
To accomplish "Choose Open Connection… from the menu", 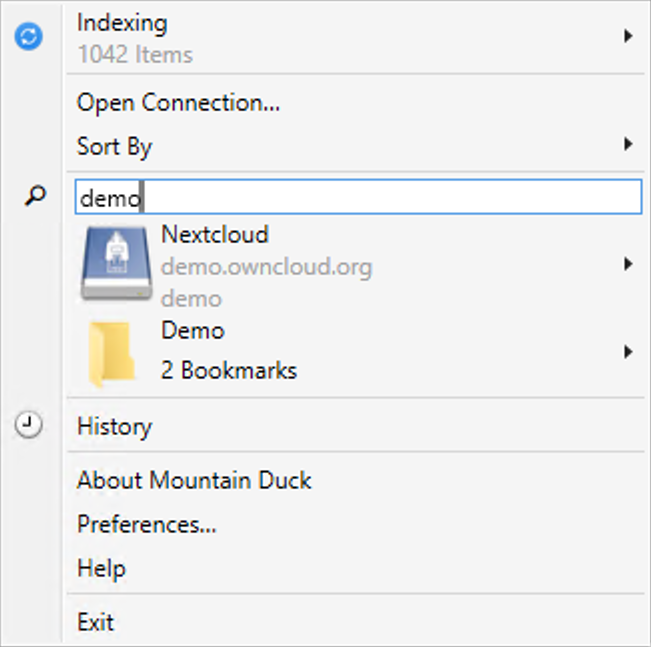I will (x=355, y=103).
